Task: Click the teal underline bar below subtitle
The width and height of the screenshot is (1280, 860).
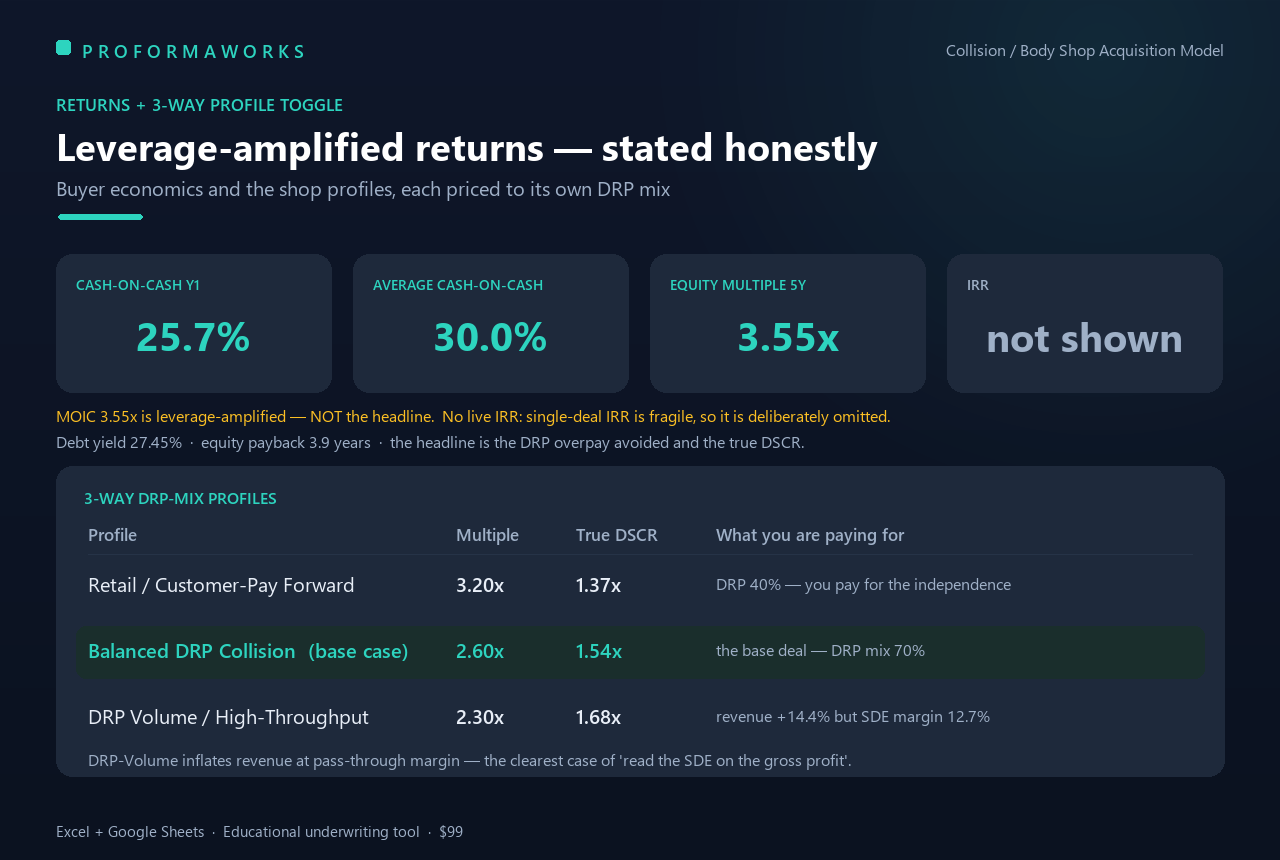Action: coord(100,217)
